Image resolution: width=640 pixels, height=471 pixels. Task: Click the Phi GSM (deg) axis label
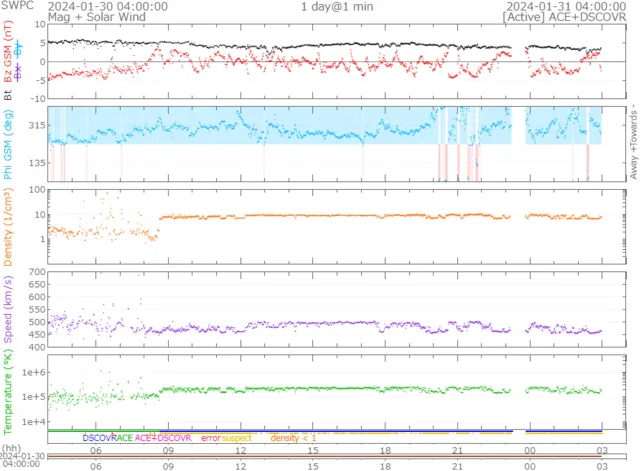click(x=9, y=144)
